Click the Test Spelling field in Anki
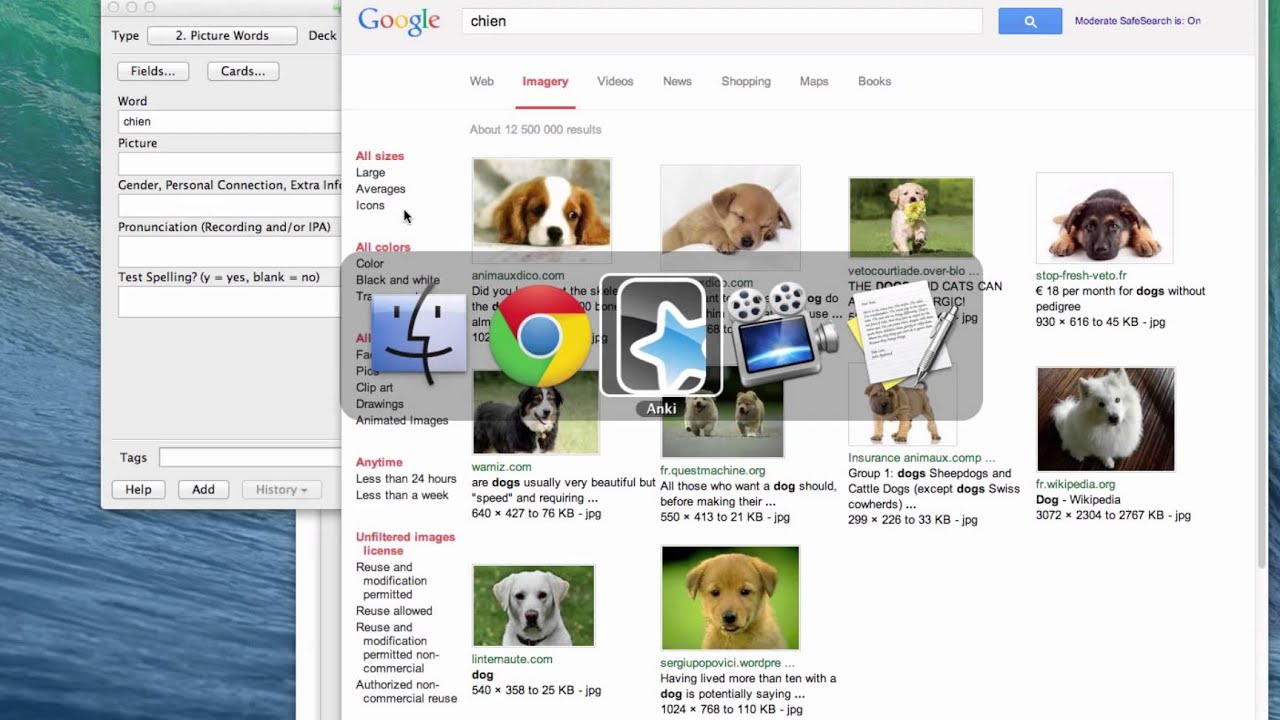This screenshot has width=1280, height=720. (x=229, y=301)
